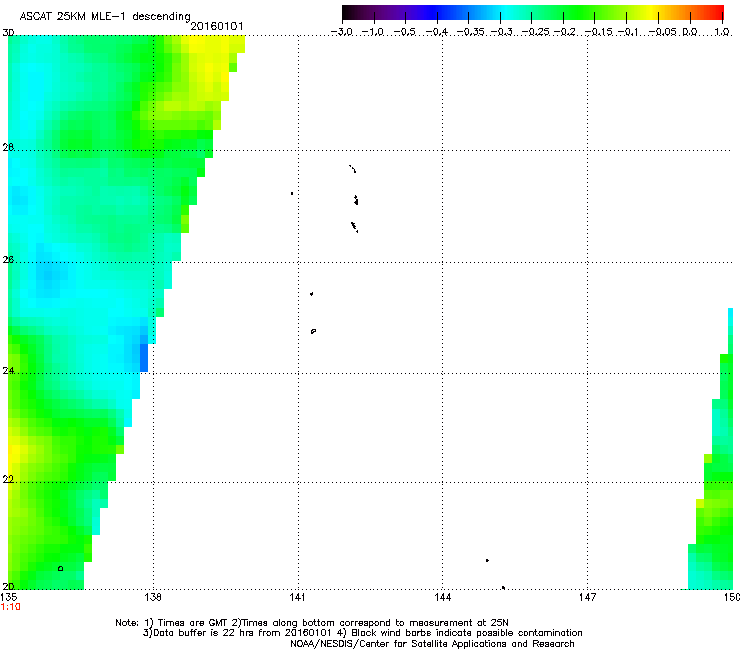Viewport: 740px width, 650px height.
Task: Click the -1.0 color scale label
Action: pyautogui.click(x=374, y=32)
